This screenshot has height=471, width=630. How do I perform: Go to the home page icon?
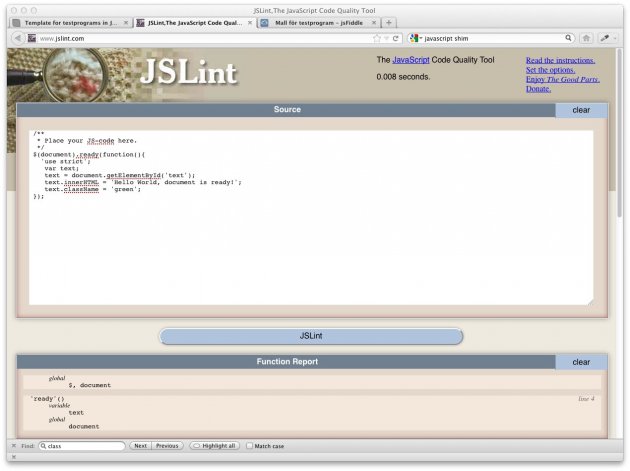pyautogui.click(x=586, y=38)
